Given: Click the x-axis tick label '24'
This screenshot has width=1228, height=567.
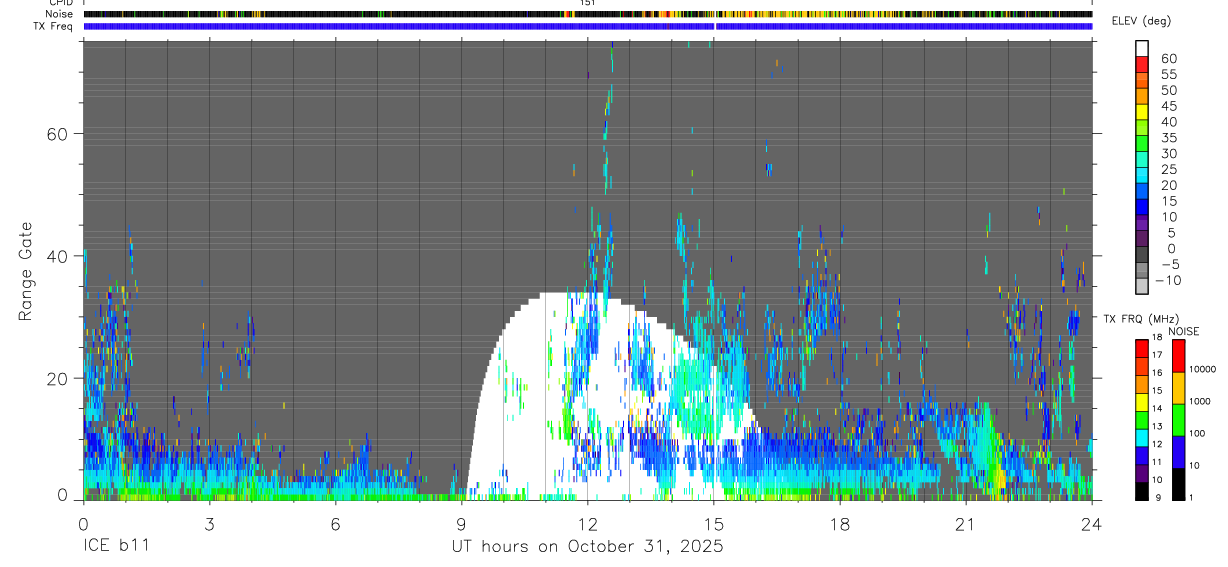Looking at the screenshot, I should point(1092,525).
